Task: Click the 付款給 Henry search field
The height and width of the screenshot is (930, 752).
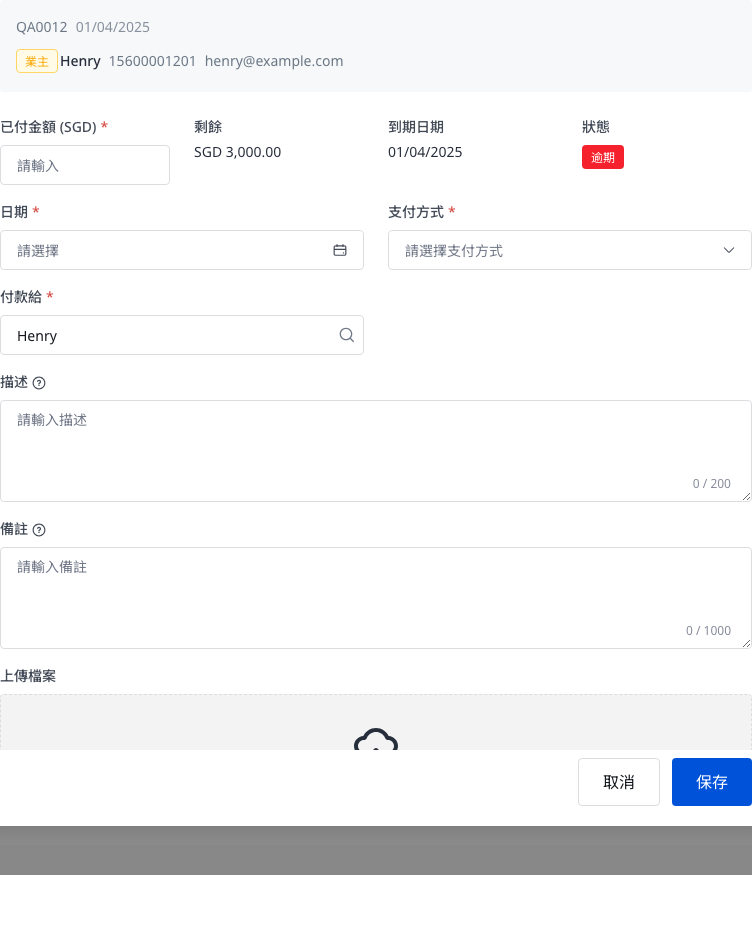Action: (182, 335)
